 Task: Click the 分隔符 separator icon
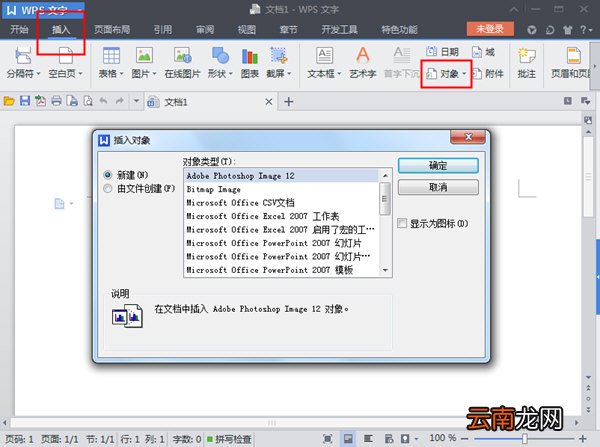[x=23, y=56]
